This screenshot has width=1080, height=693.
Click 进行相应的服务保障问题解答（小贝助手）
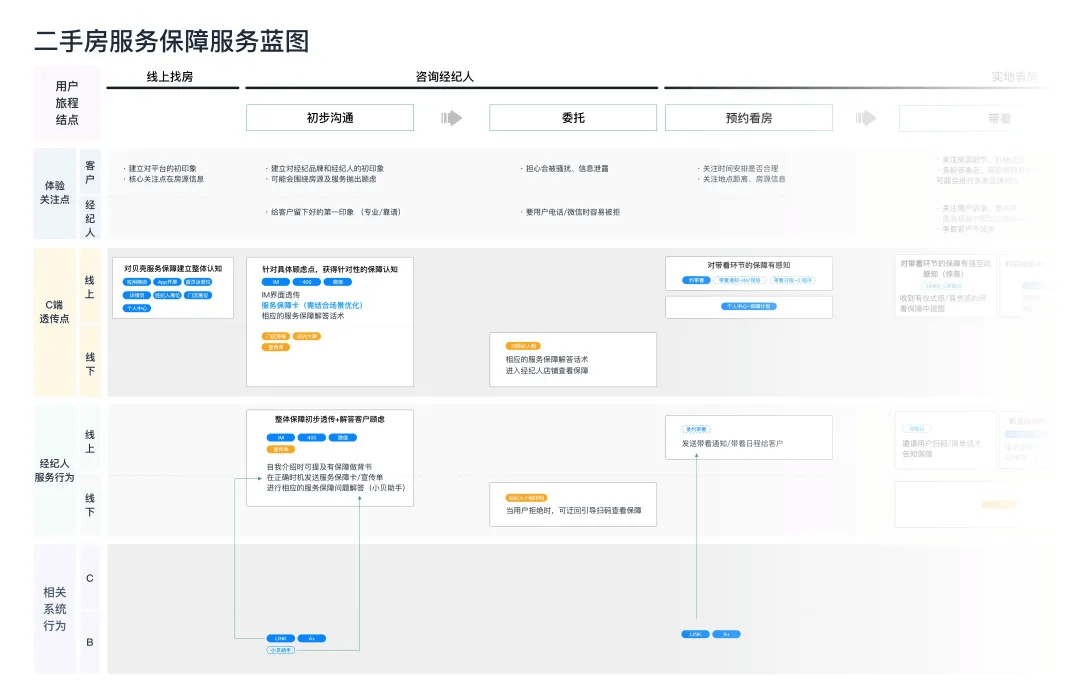pyautogui.click(x=336, y=488)
